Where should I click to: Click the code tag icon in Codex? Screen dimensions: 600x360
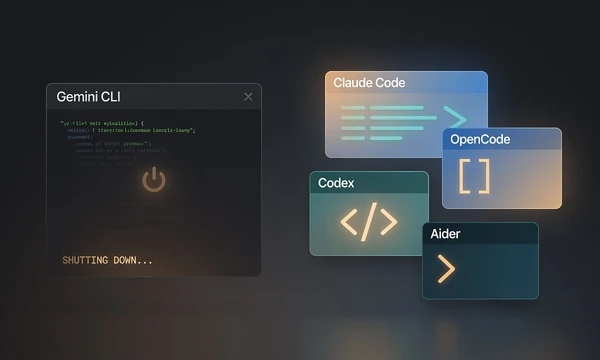click(x=369, y=222)
